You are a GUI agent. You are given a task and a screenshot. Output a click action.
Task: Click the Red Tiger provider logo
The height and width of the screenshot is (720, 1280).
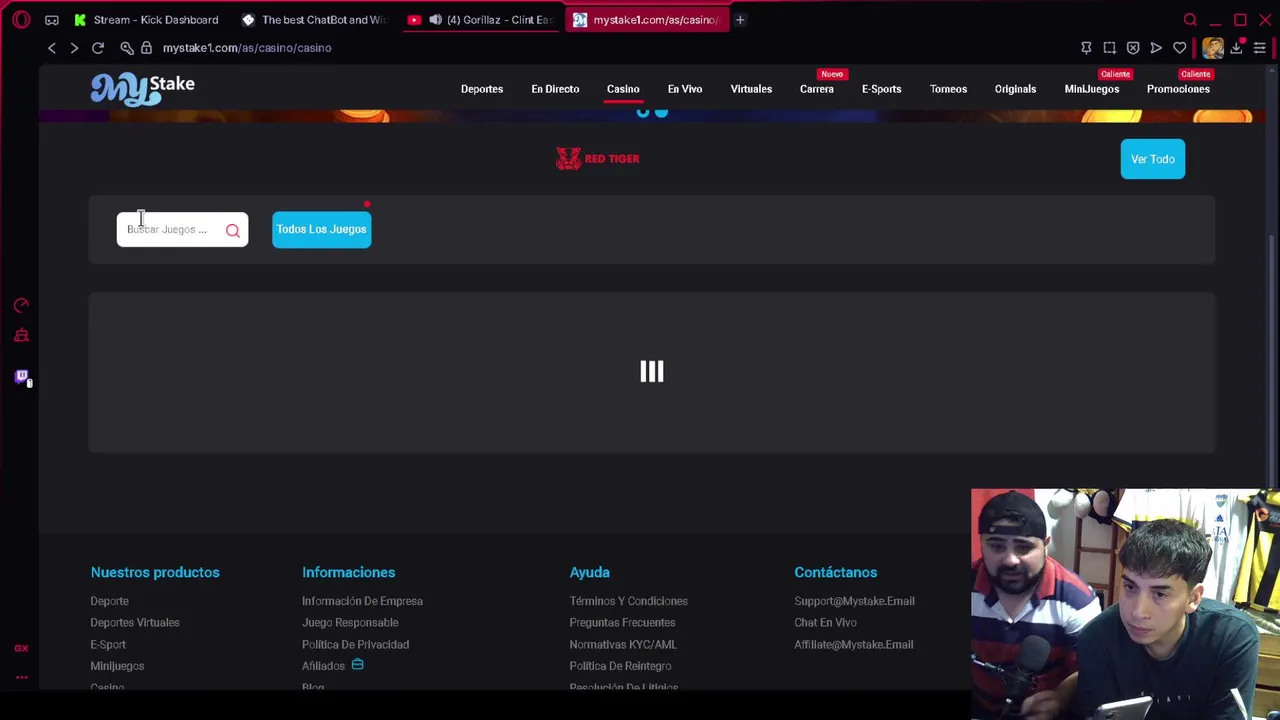[x=598, y=159]
